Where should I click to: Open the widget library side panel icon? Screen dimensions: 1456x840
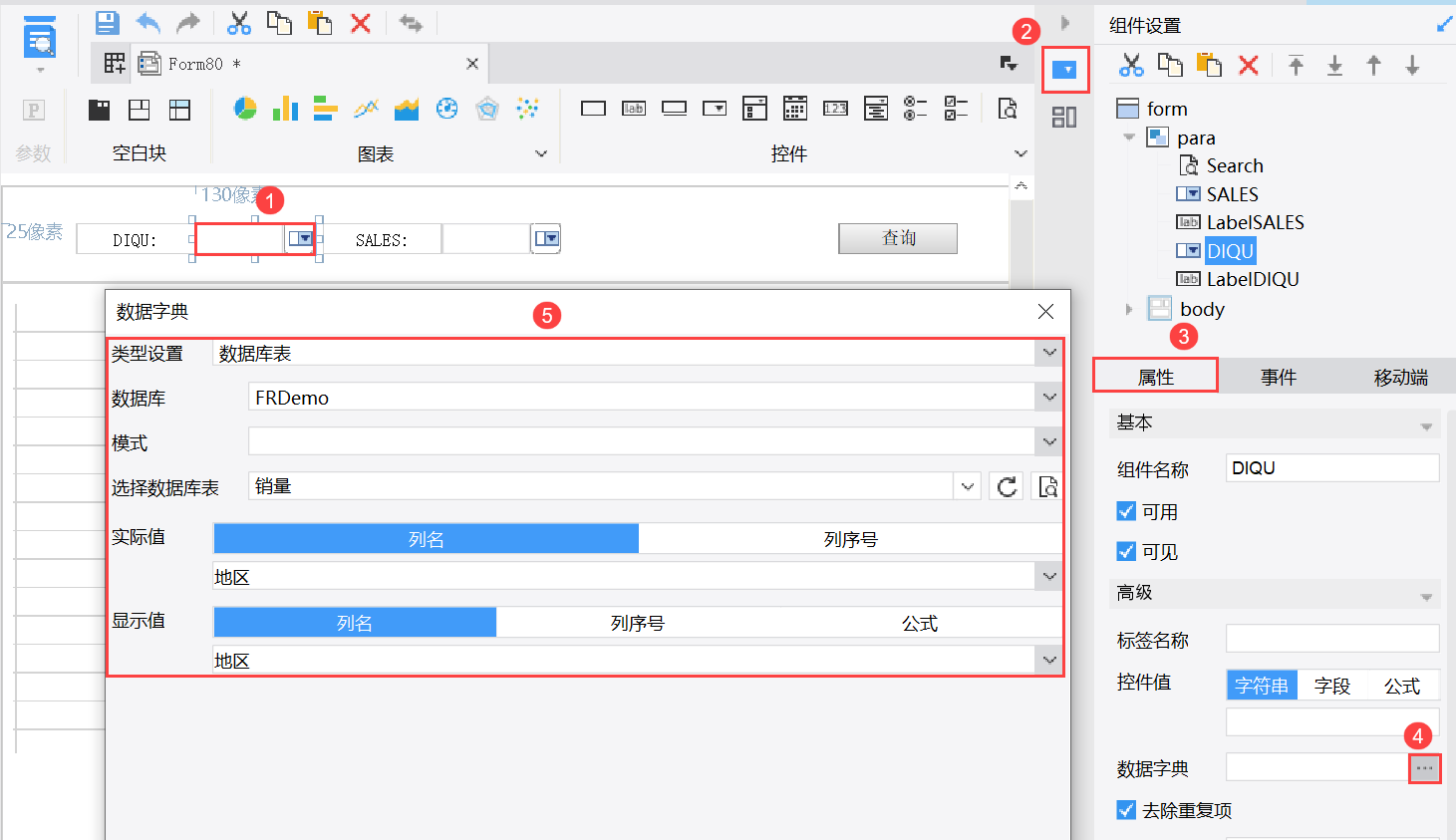tap(1064, 118)
